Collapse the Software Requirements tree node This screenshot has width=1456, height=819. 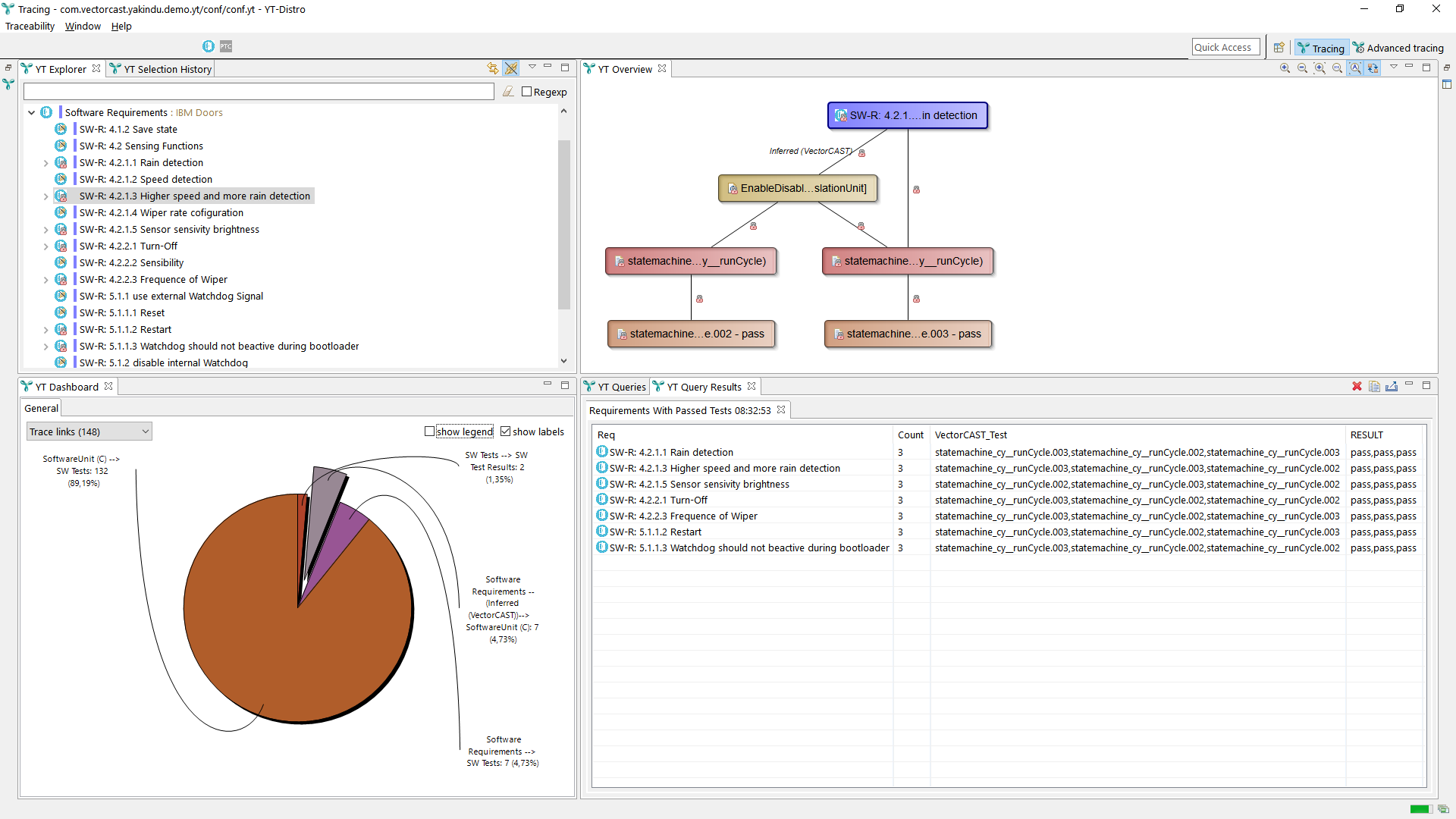click(31, 112)
